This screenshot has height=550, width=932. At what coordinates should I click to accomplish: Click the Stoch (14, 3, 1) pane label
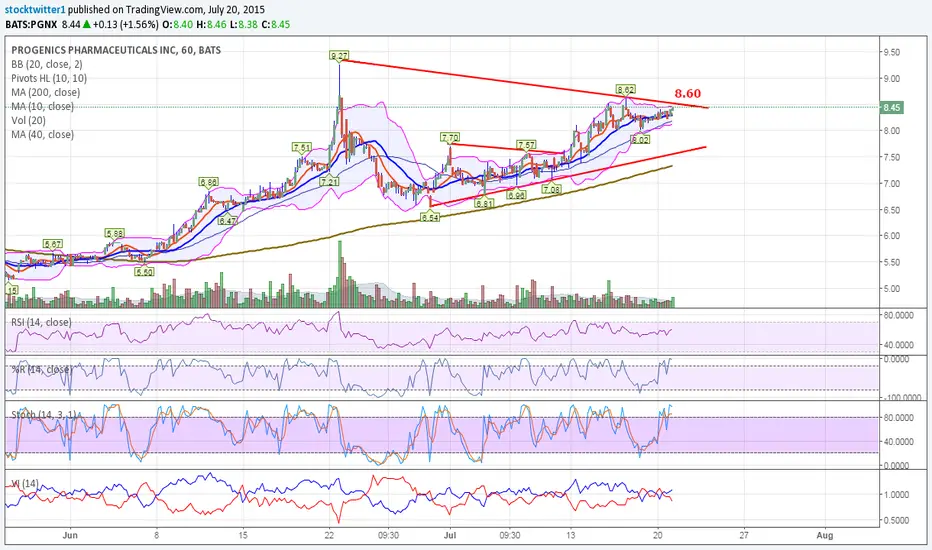42,414
